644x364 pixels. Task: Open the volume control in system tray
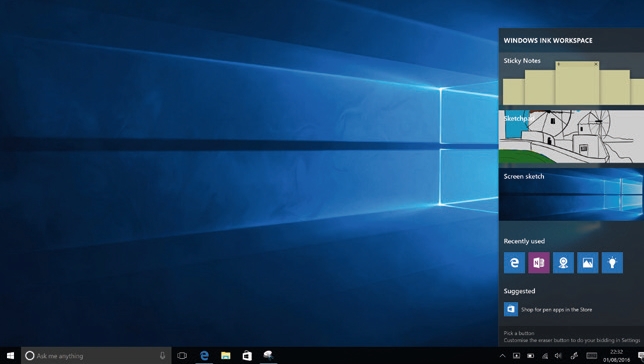pyautogui.click(x=558, y=356)
